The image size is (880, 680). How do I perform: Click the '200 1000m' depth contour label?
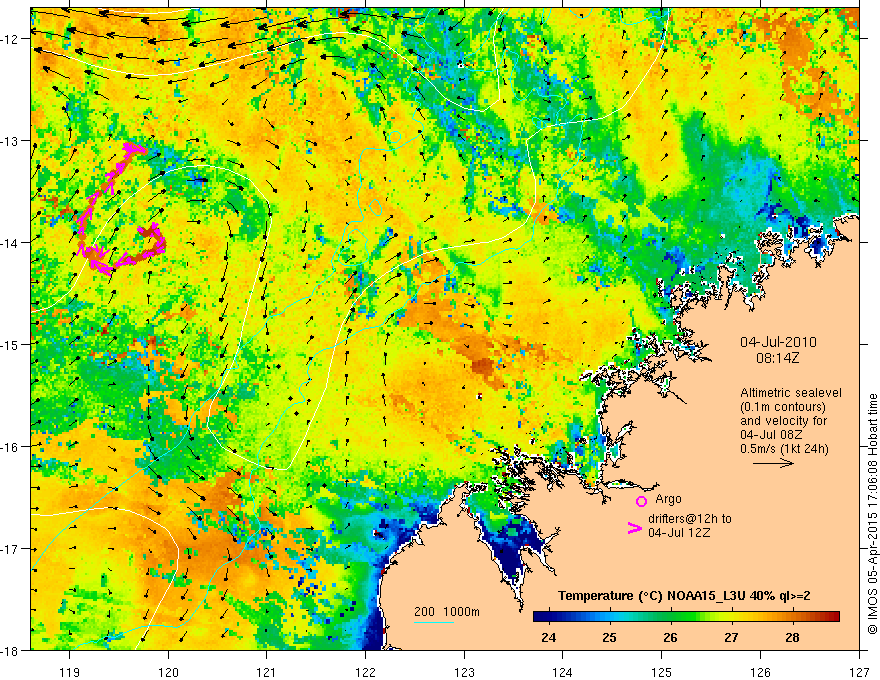pos(447,612)
